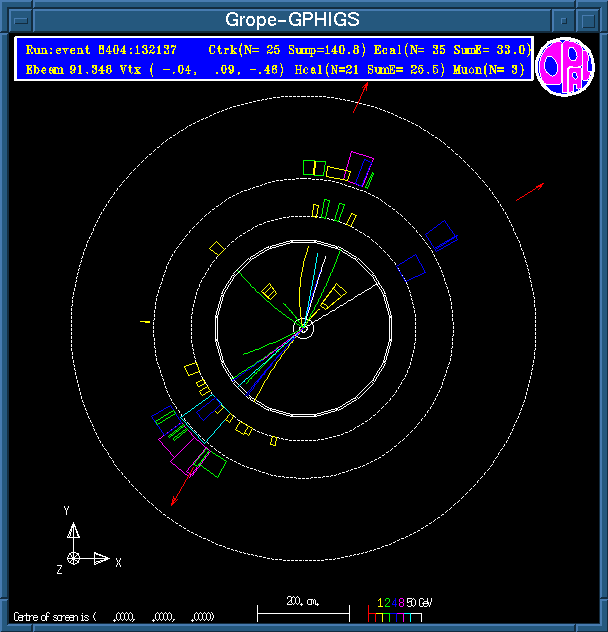Click the central interaction vertex circle
The image size is (608, 632).
tap(303, 327)
